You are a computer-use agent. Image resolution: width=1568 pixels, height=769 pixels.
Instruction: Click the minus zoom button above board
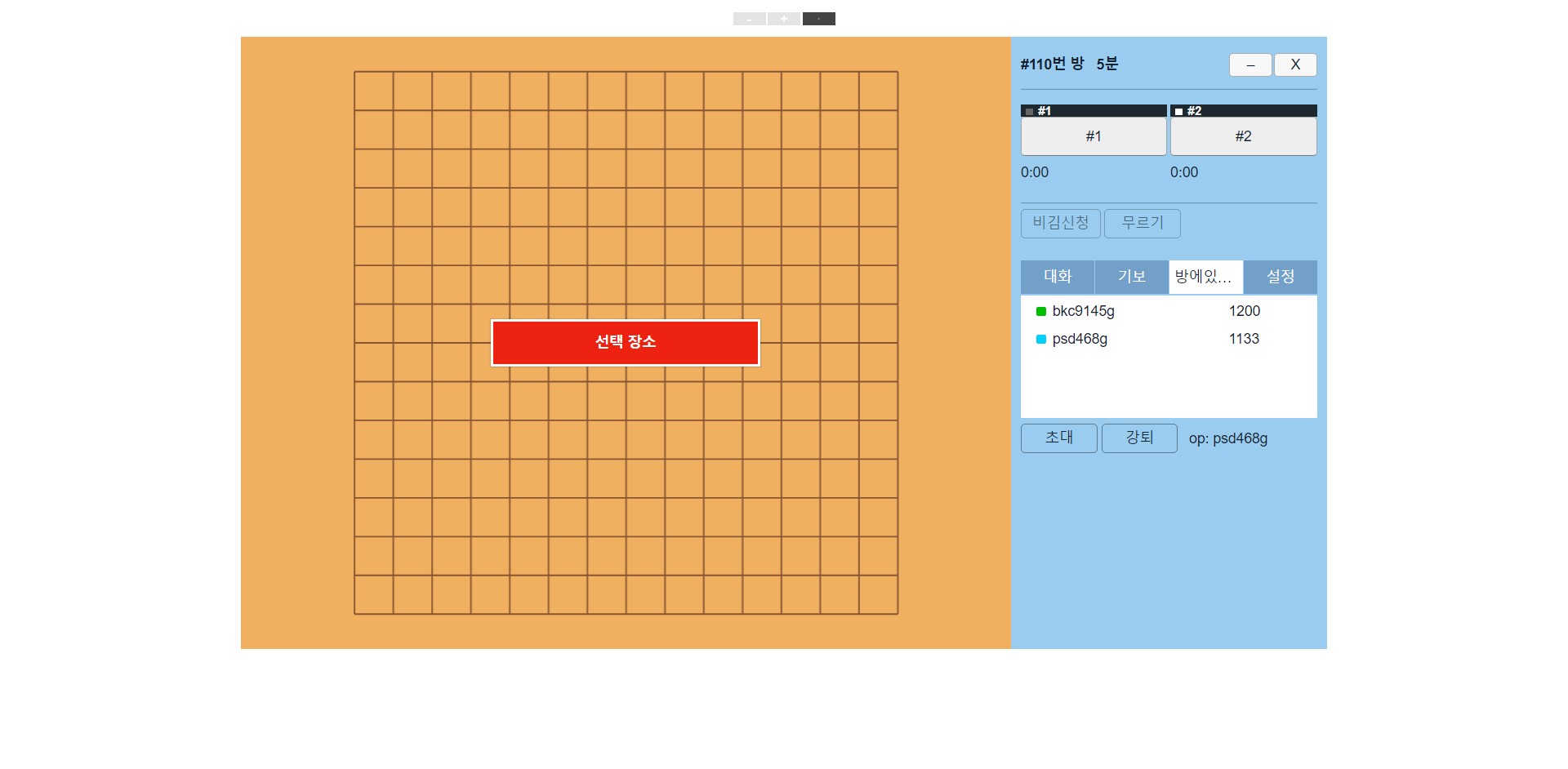point(749,19)
